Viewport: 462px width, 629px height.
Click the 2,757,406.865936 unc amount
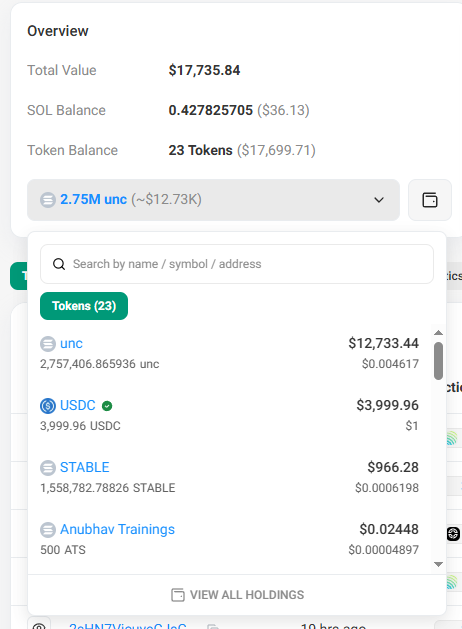click(99, 364)
